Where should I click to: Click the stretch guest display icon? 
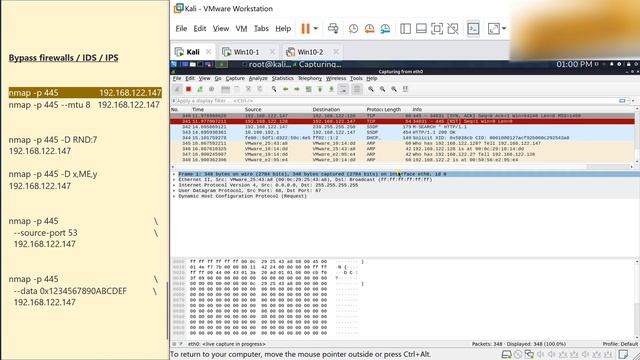(x=493, y=29)
